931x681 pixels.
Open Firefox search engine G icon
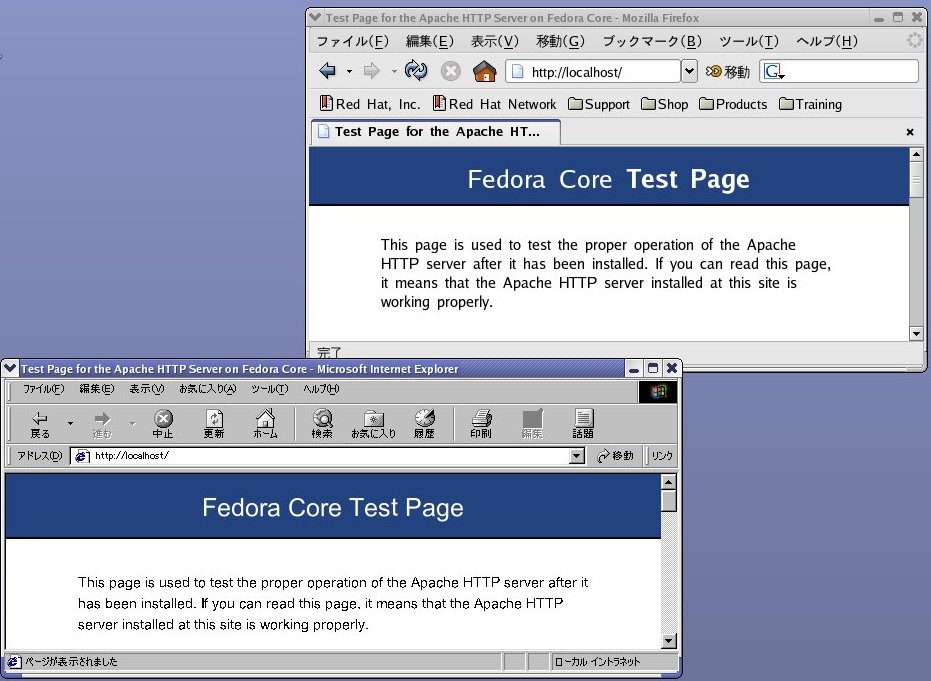click(x=774, y=72)
